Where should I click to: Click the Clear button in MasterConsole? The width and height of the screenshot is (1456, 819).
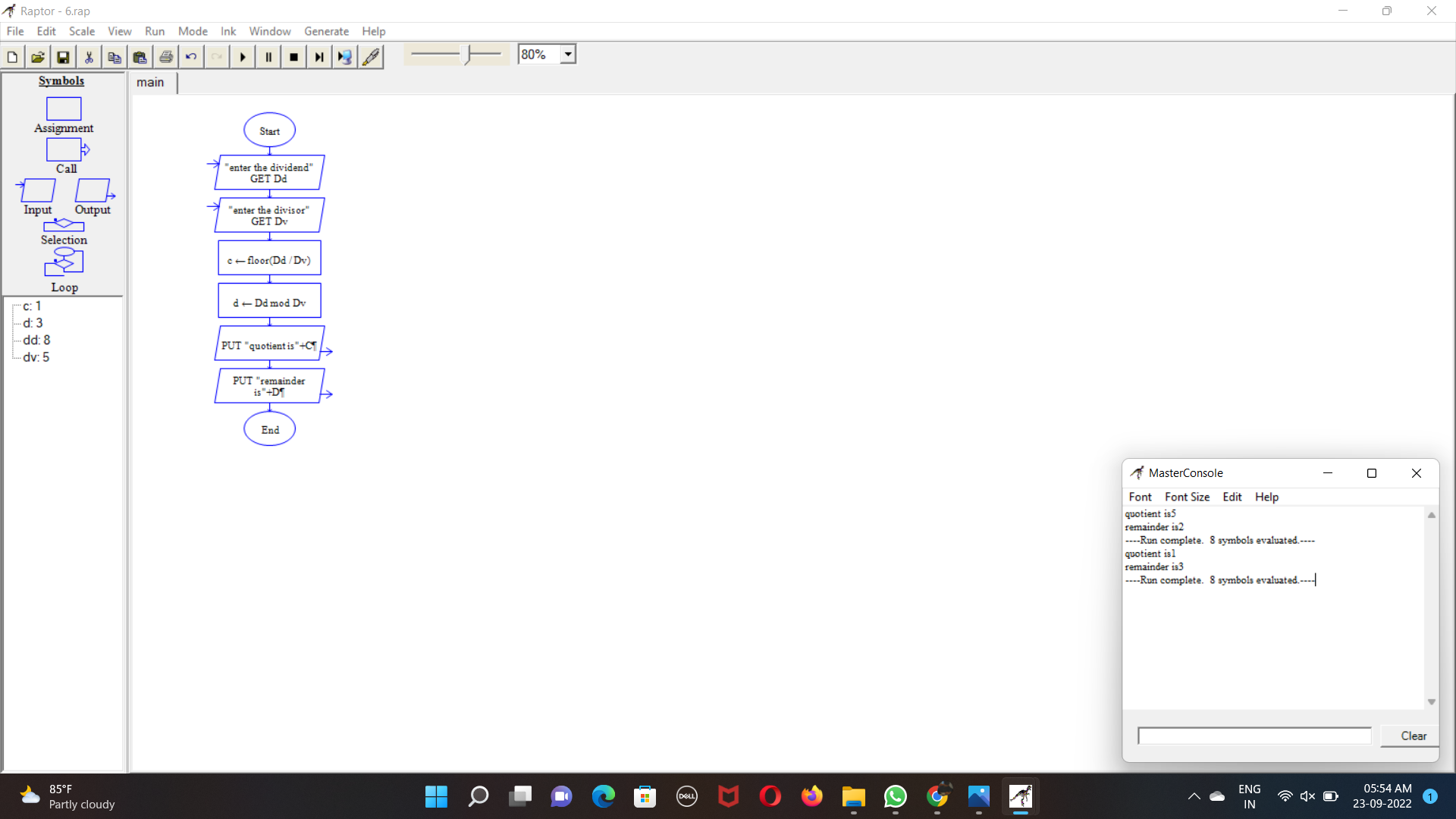click(x=1414, y=736)
